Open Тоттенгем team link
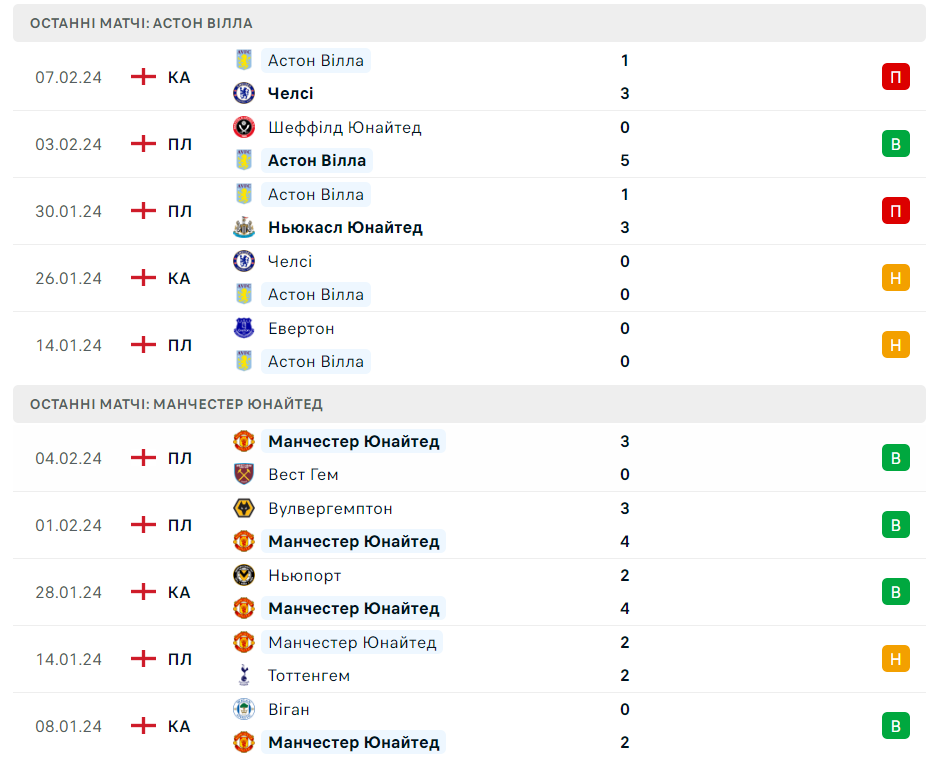The image size is (940, 758). [309, 675]
